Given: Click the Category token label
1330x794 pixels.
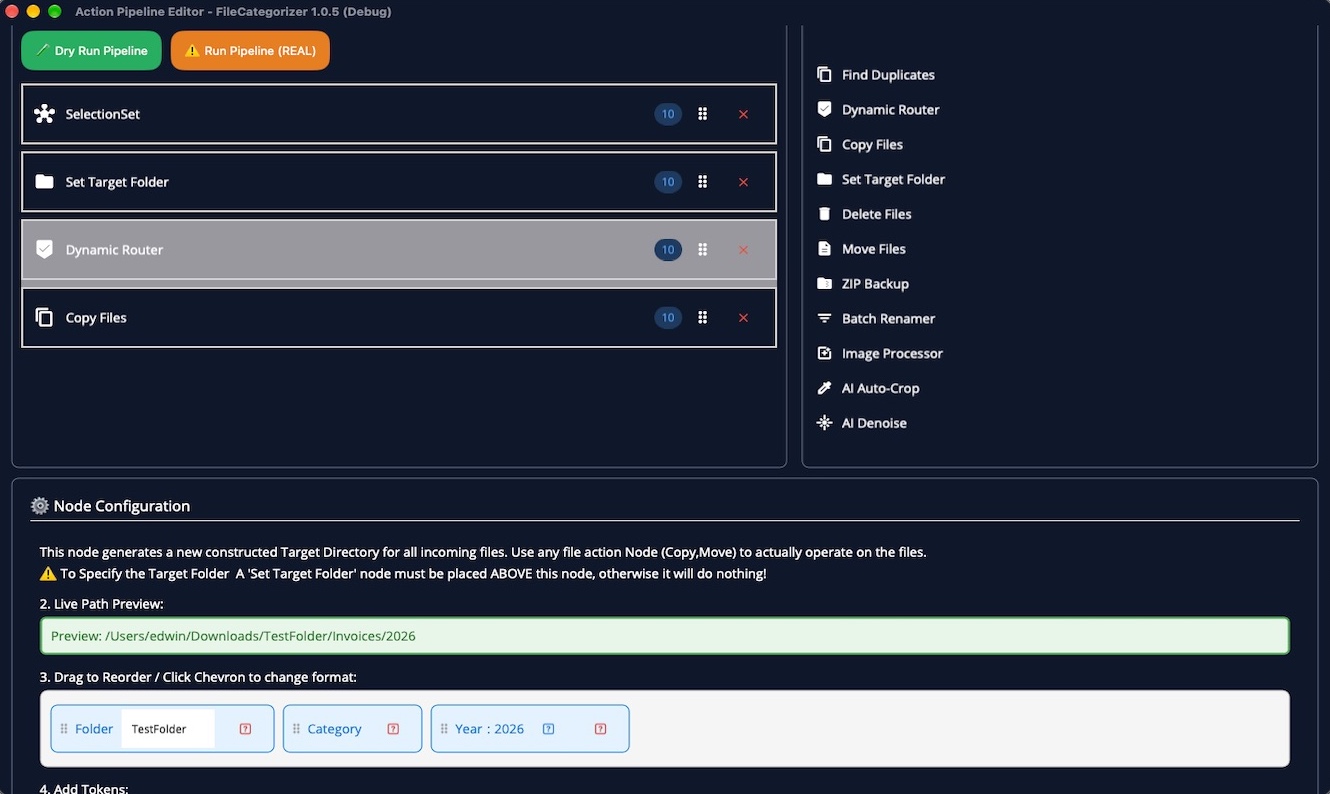Looking at the screenshot, I should 334,729.
